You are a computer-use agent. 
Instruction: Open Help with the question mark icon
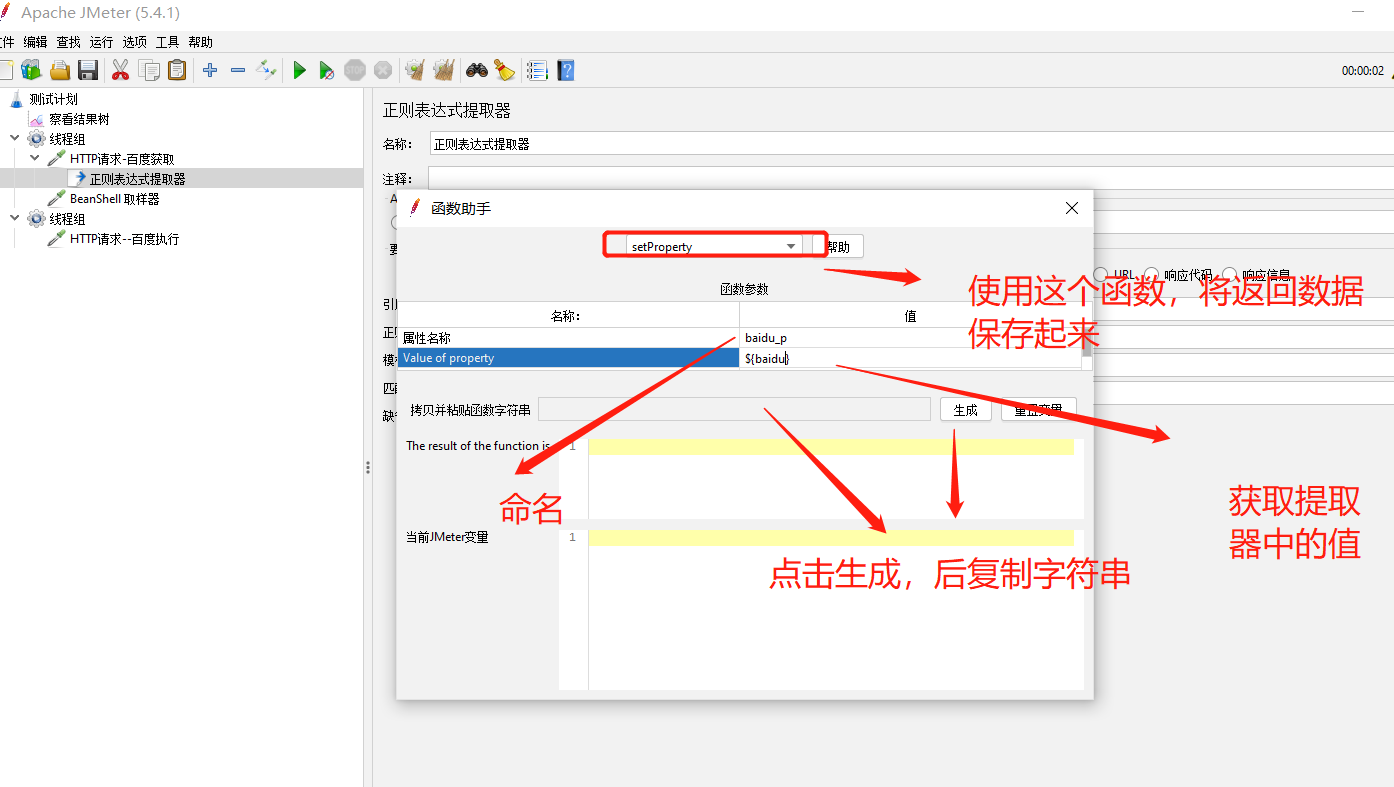pyautogui.click(x=566, y=70)
